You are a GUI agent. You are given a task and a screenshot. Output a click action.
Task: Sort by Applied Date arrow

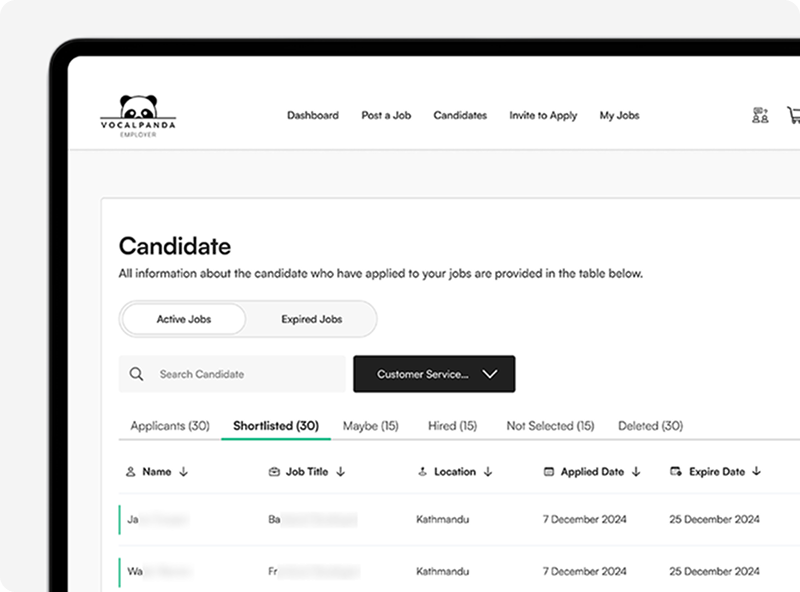pyautogui.click(x=636, y=472)
